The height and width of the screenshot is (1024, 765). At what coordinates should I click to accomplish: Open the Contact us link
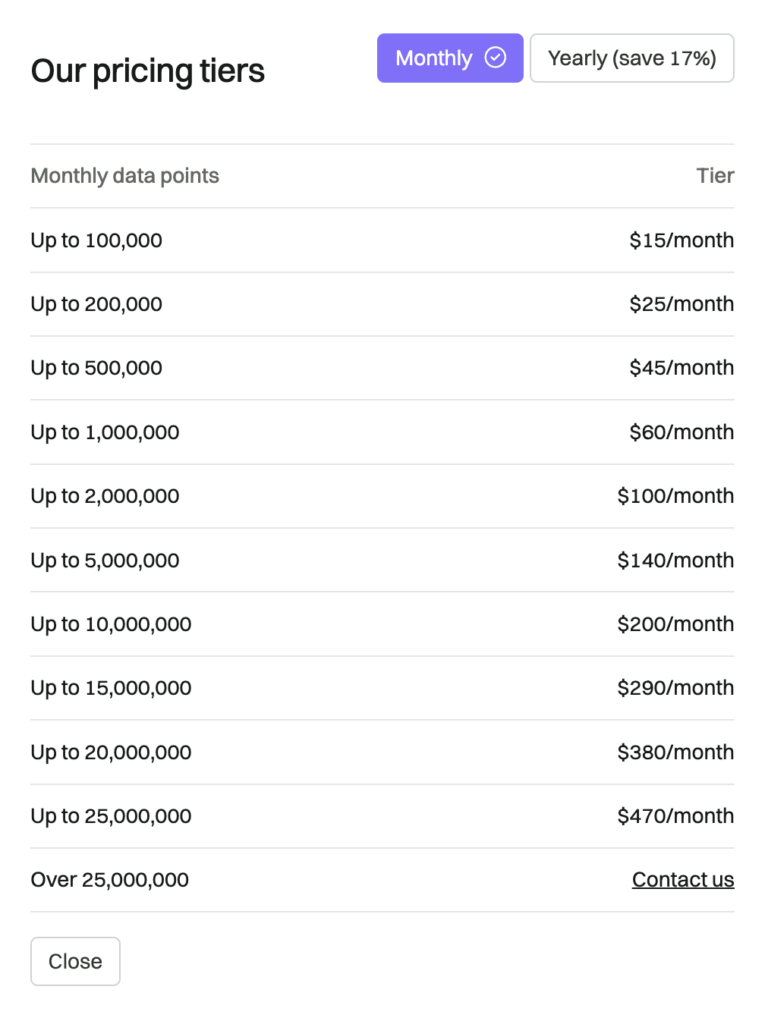[682, 880]
